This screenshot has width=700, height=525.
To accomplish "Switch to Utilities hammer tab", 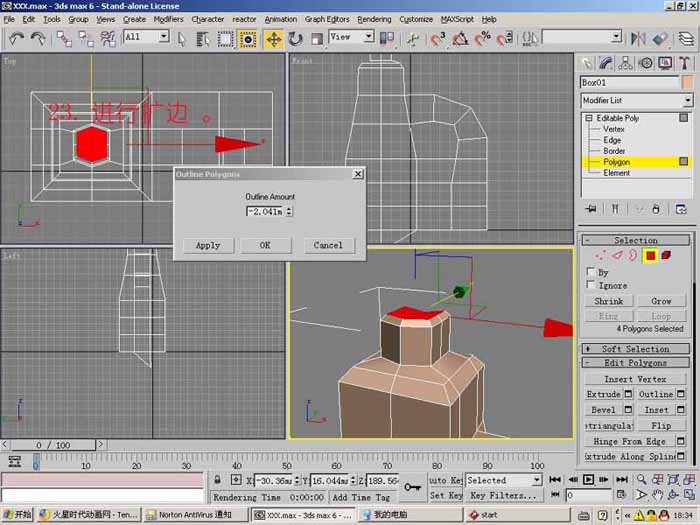I will click(x=684, y=63).
